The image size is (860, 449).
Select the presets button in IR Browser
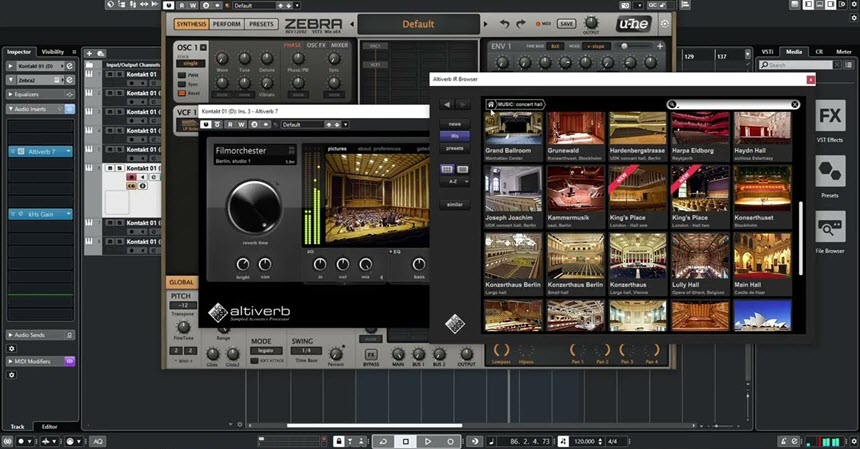tap(455, 148)
